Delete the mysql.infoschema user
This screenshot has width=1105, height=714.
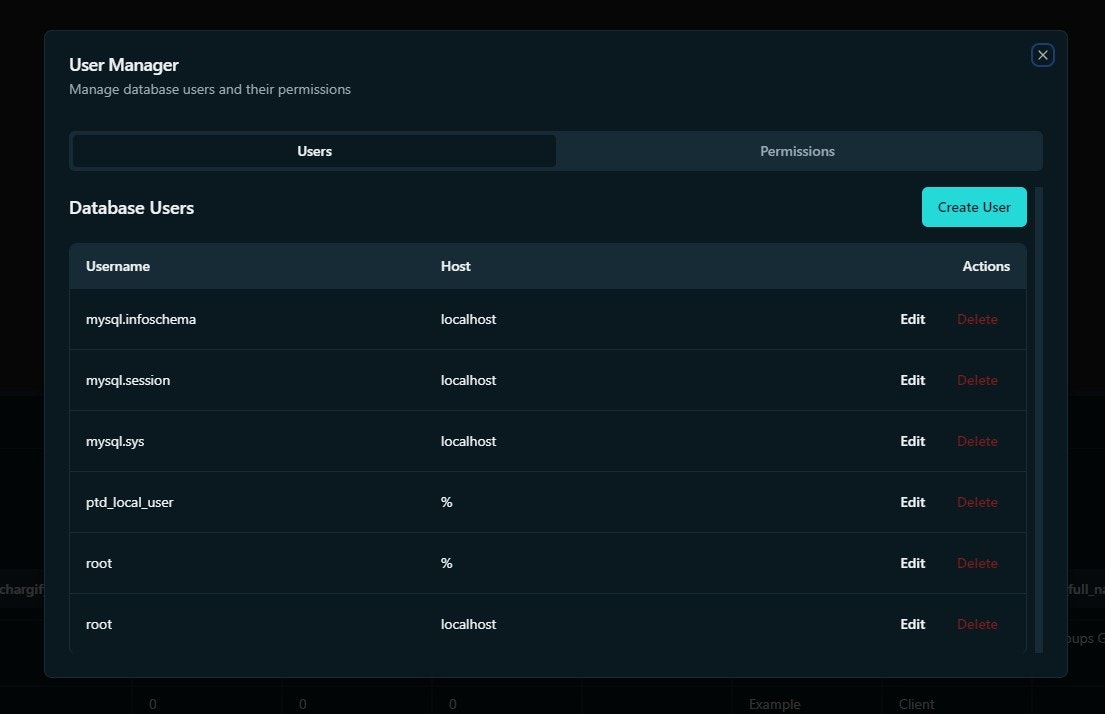[x=976, y=319]
